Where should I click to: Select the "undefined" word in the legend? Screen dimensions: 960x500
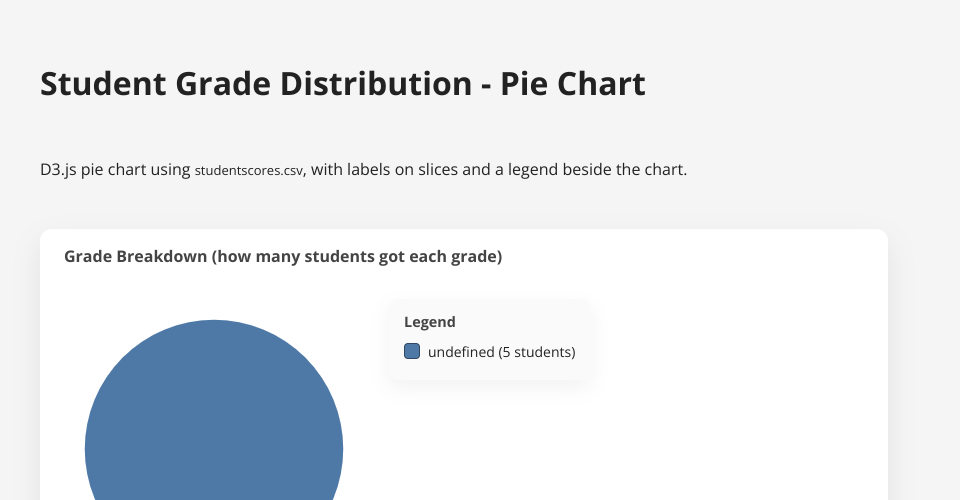click(460, 352)
